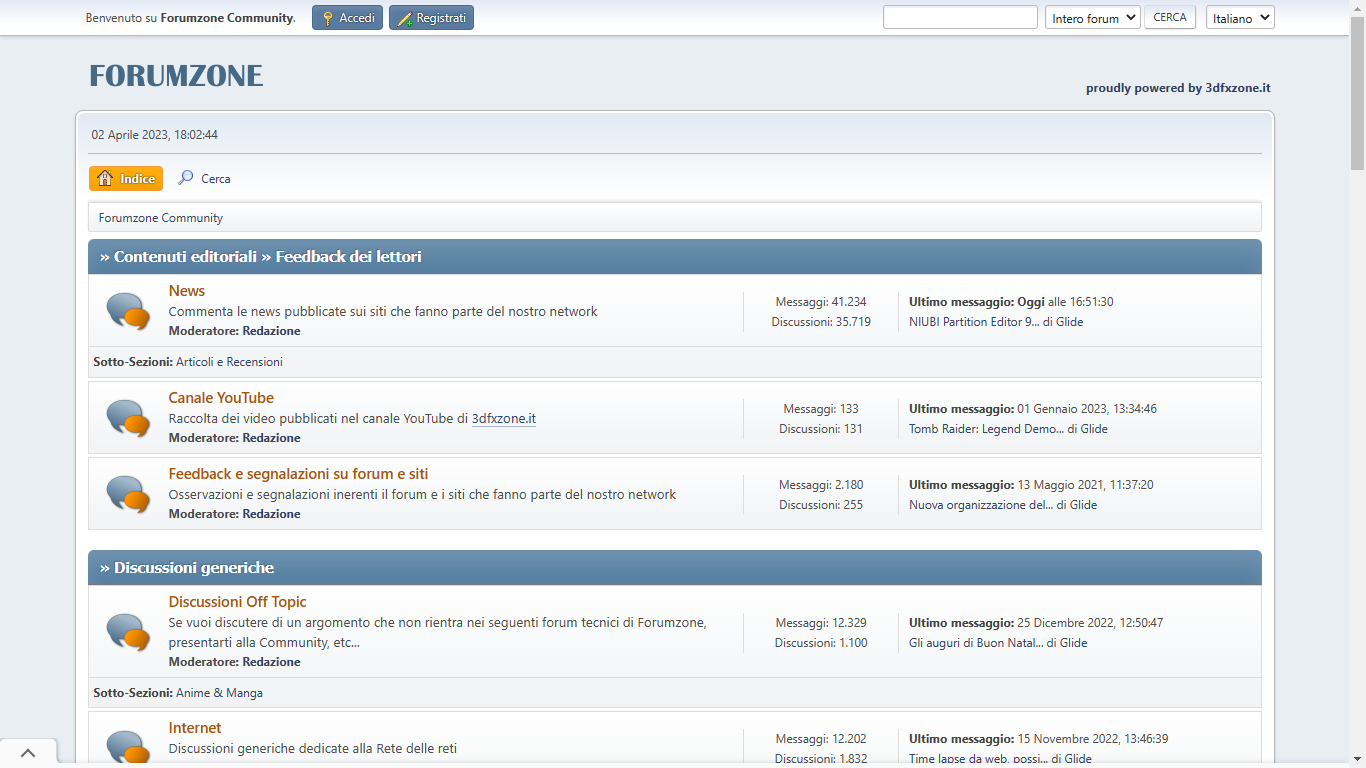Click the Feedback e segnalazioni forum icon

tap(128, 494)
